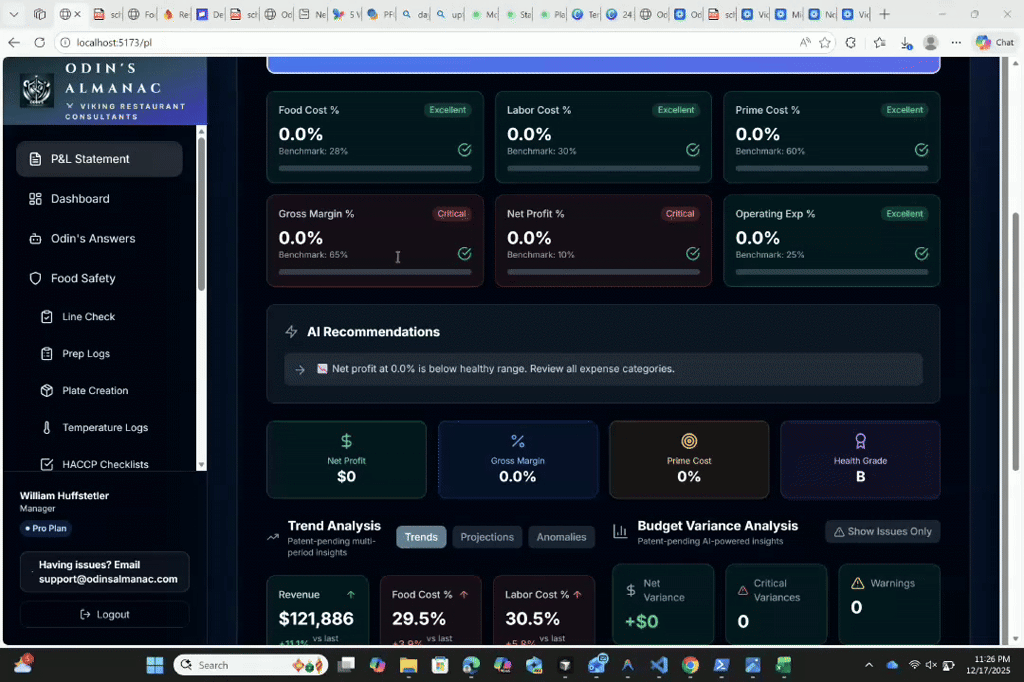Click the Food Cost % checkmark icon

(x=464, y=150)
